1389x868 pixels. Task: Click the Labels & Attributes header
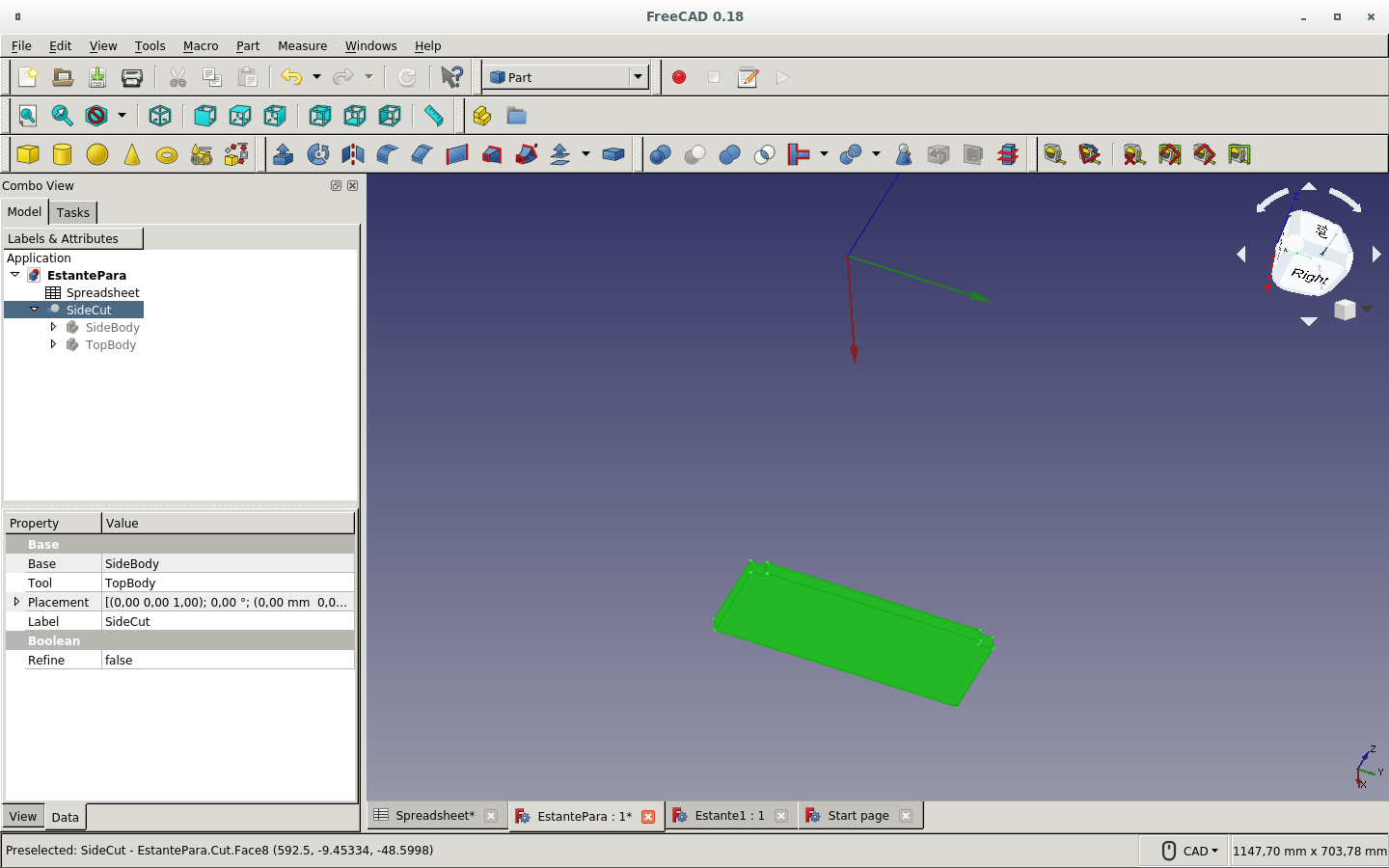(x=72, y=238)
